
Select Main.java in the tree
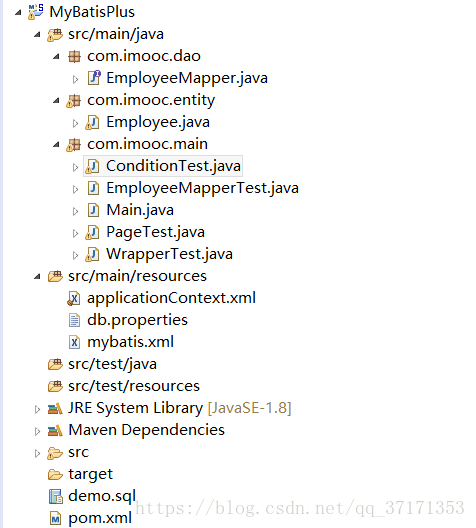[140, 210]
